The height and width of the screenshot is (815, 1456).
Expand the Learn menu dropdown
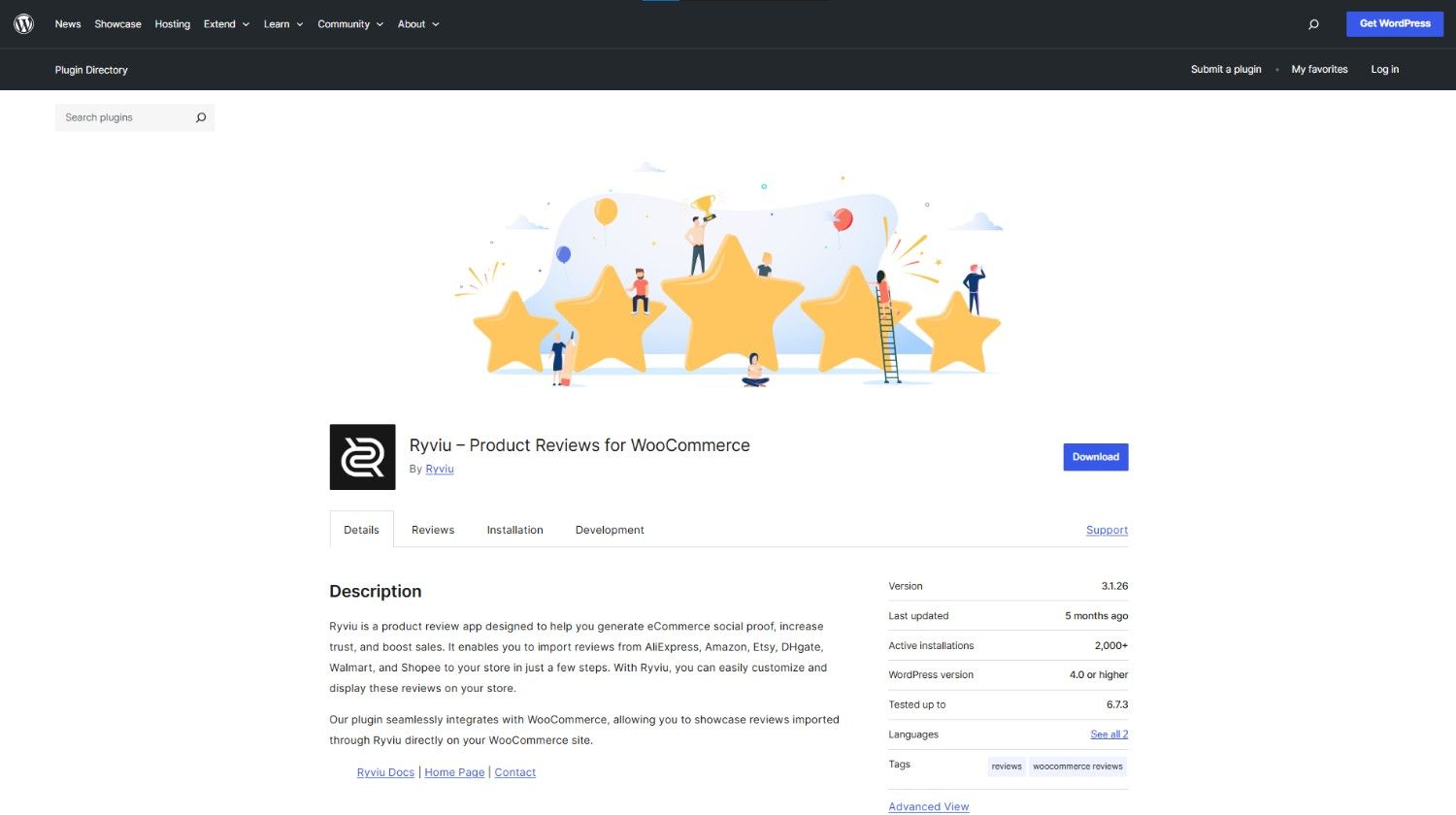point(283,24)
